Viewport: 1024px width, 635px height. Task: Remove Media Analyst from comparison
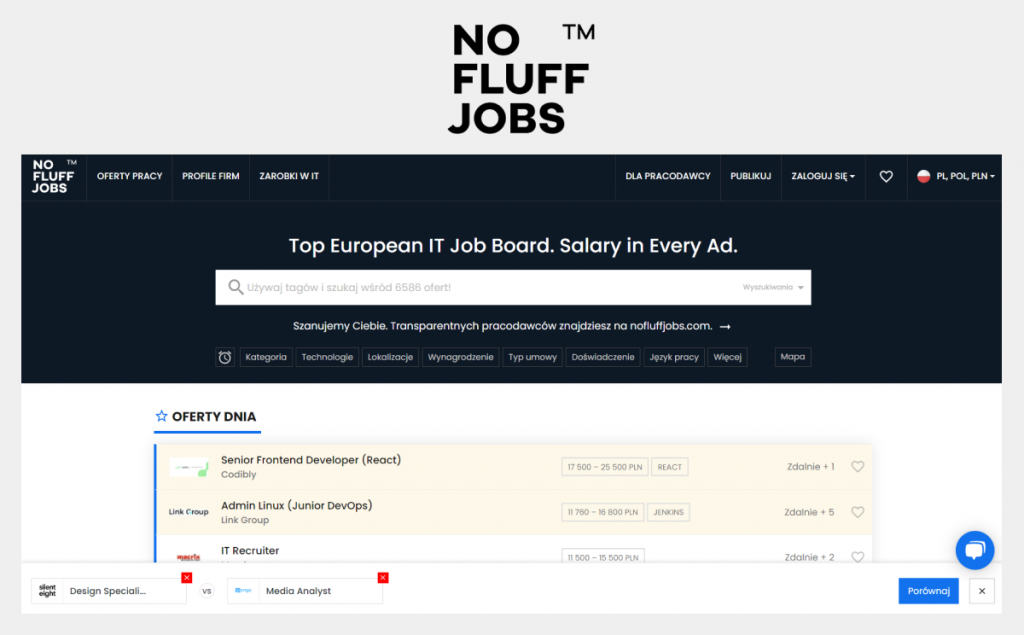click(383, 578)
